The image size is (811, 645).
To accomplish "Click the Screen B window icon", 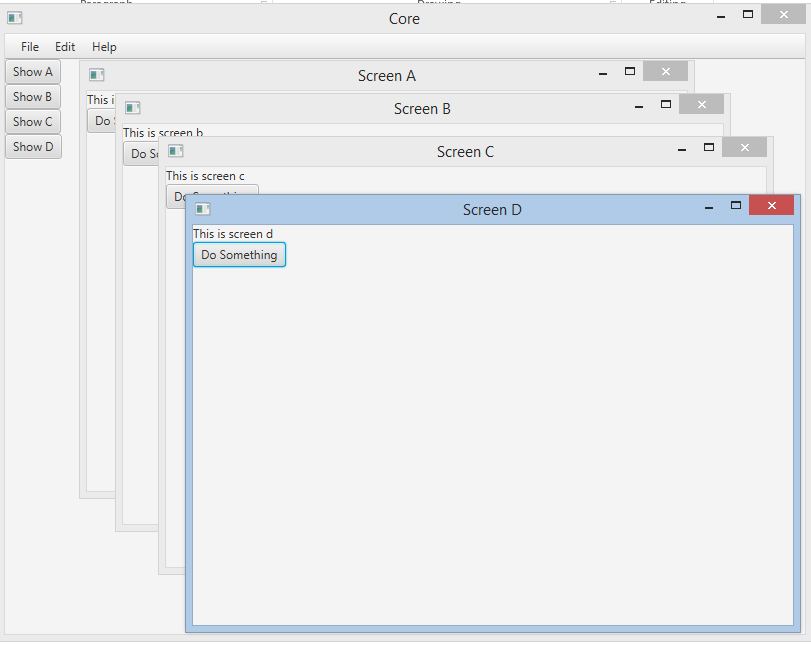I will coord(133,108).
